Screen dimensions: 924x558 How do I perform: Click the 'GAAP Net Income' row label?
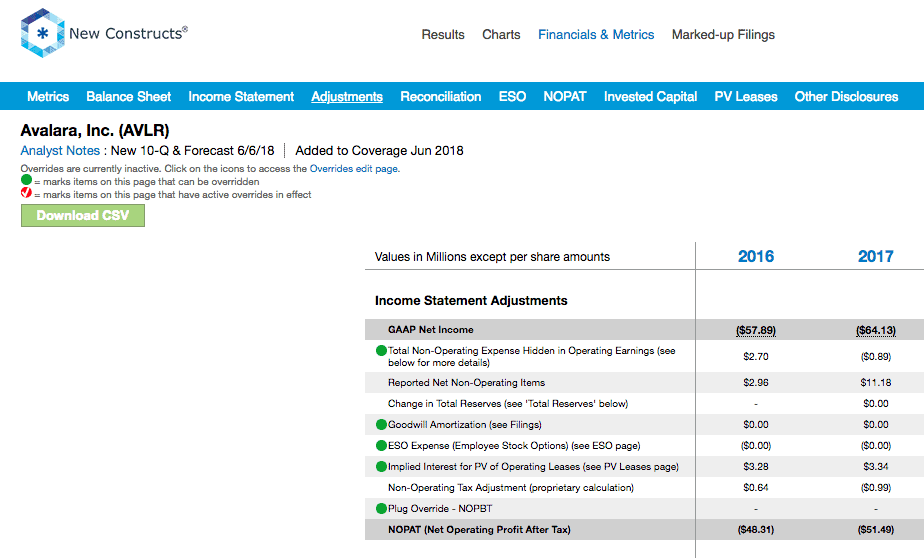tap(430, 330)
